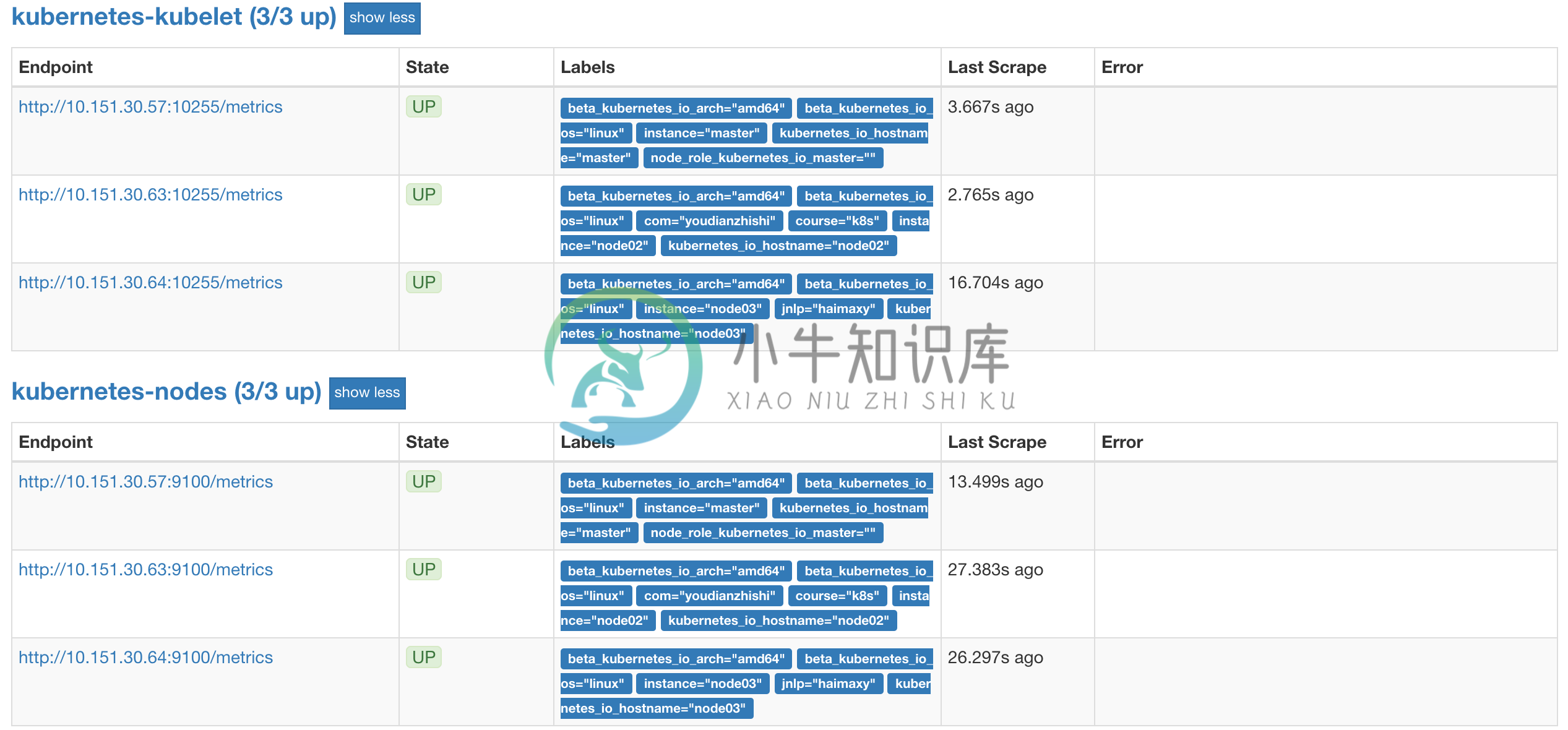
Task: Click beta_kubernetes_io_arch label in first kubelet row
Action: pos(676,108)
